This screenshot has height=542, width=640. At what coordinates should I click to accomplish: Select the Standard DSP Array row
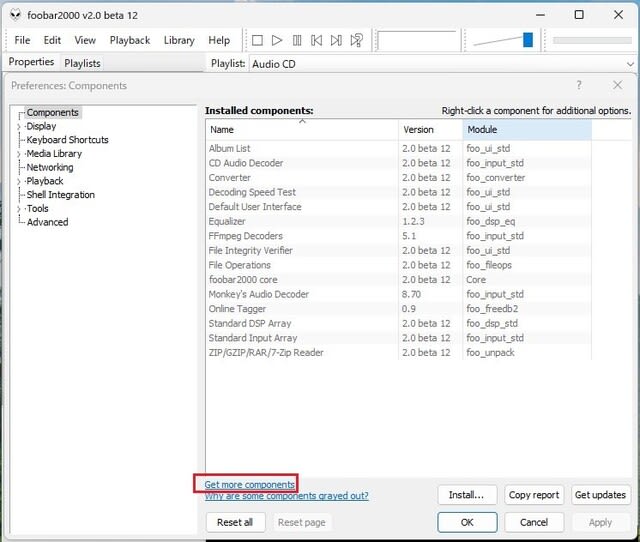pyautogui.click(x=399, y=324)
